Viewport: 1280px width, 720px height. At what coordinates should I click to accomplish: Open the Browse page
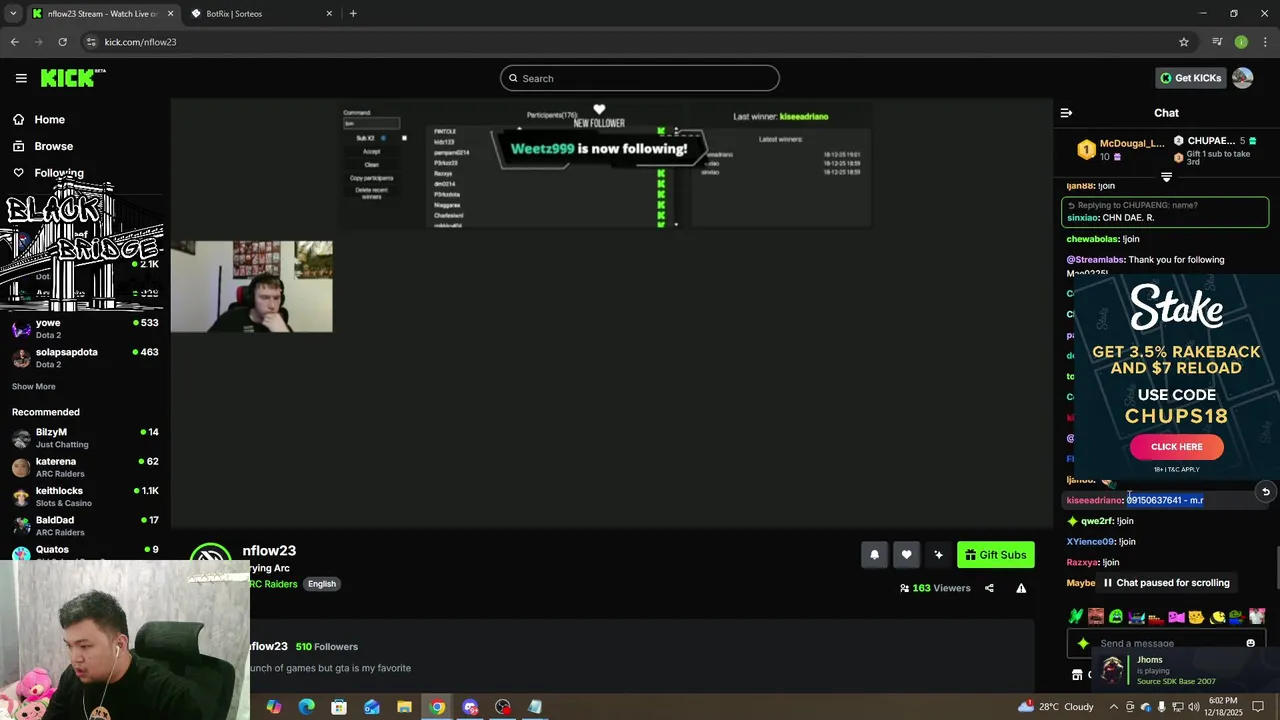(x=53, y=146)
